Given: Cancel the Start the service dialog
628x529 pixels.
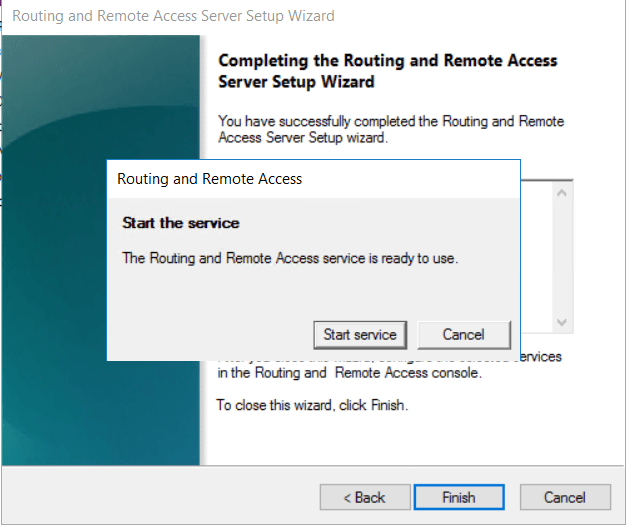Looking at the screenshot, I should coord(464,335).
